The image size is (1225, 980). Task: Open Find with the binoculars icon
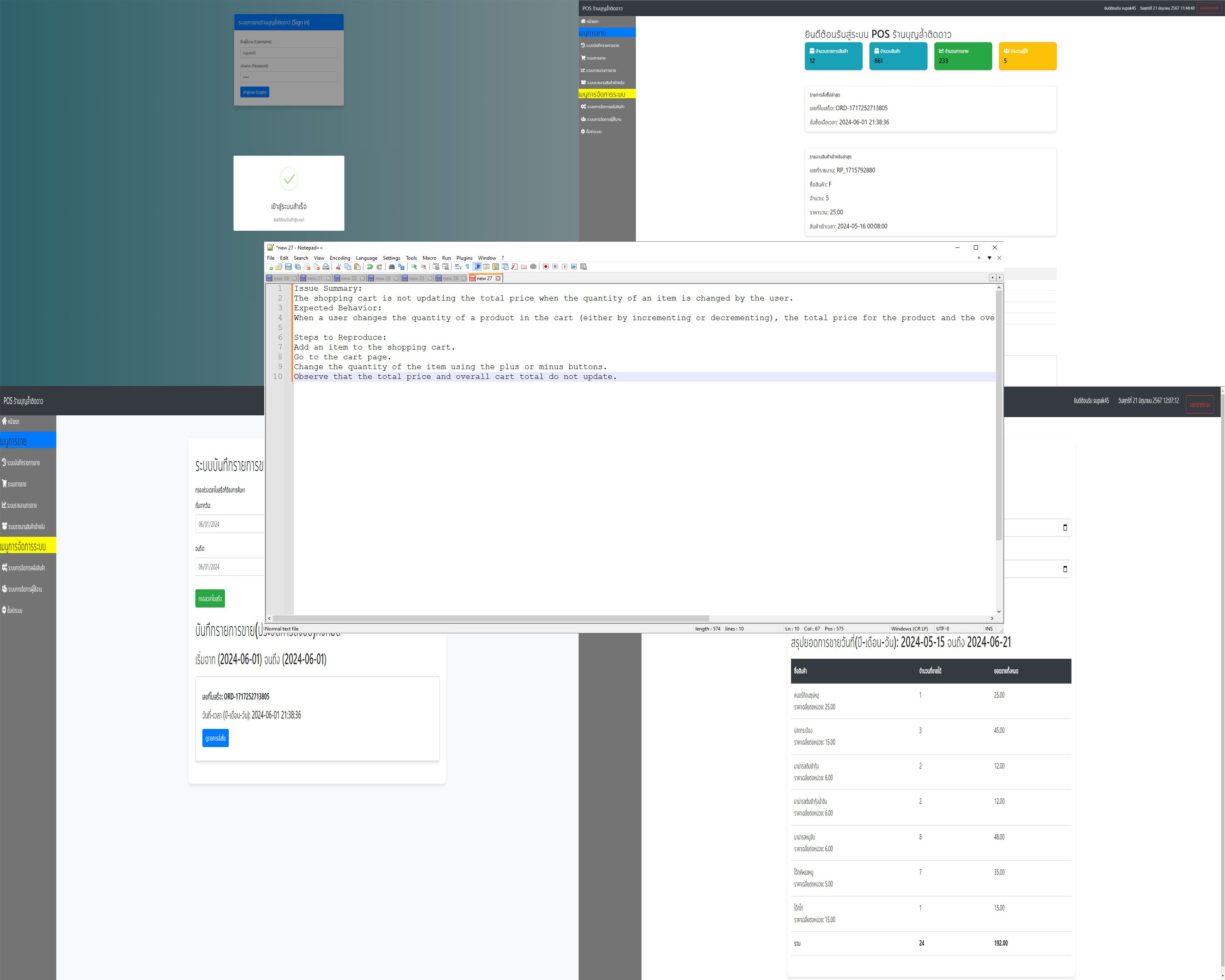point(392,267)
